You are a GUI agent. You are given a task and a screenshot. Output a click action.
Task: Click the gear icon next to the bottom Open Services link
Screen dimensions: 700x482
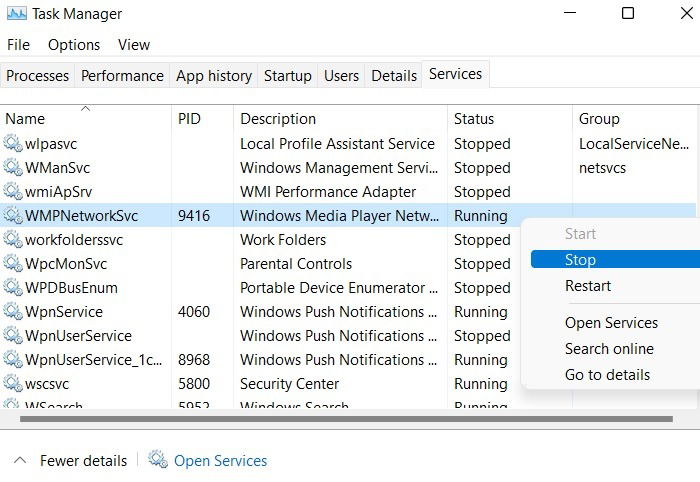point(158,460)
